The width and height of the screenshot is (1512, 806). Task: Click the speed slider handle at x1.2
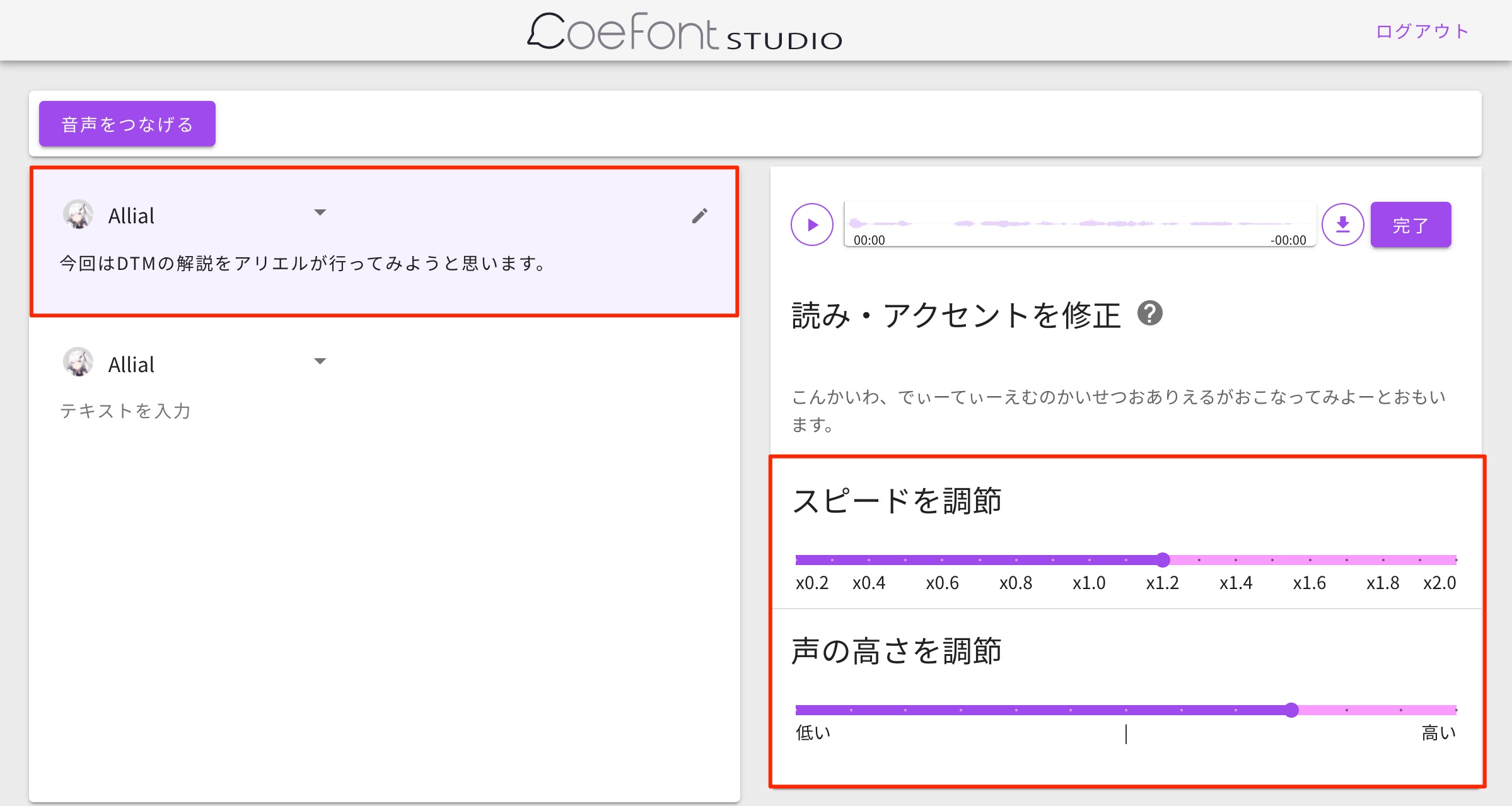(x=1163, y=559)
